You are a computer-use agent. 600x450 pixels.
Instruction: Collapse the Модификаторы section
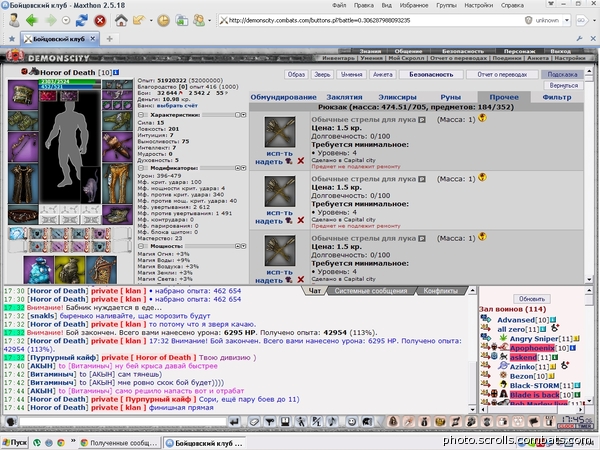[x=141, y=168]
